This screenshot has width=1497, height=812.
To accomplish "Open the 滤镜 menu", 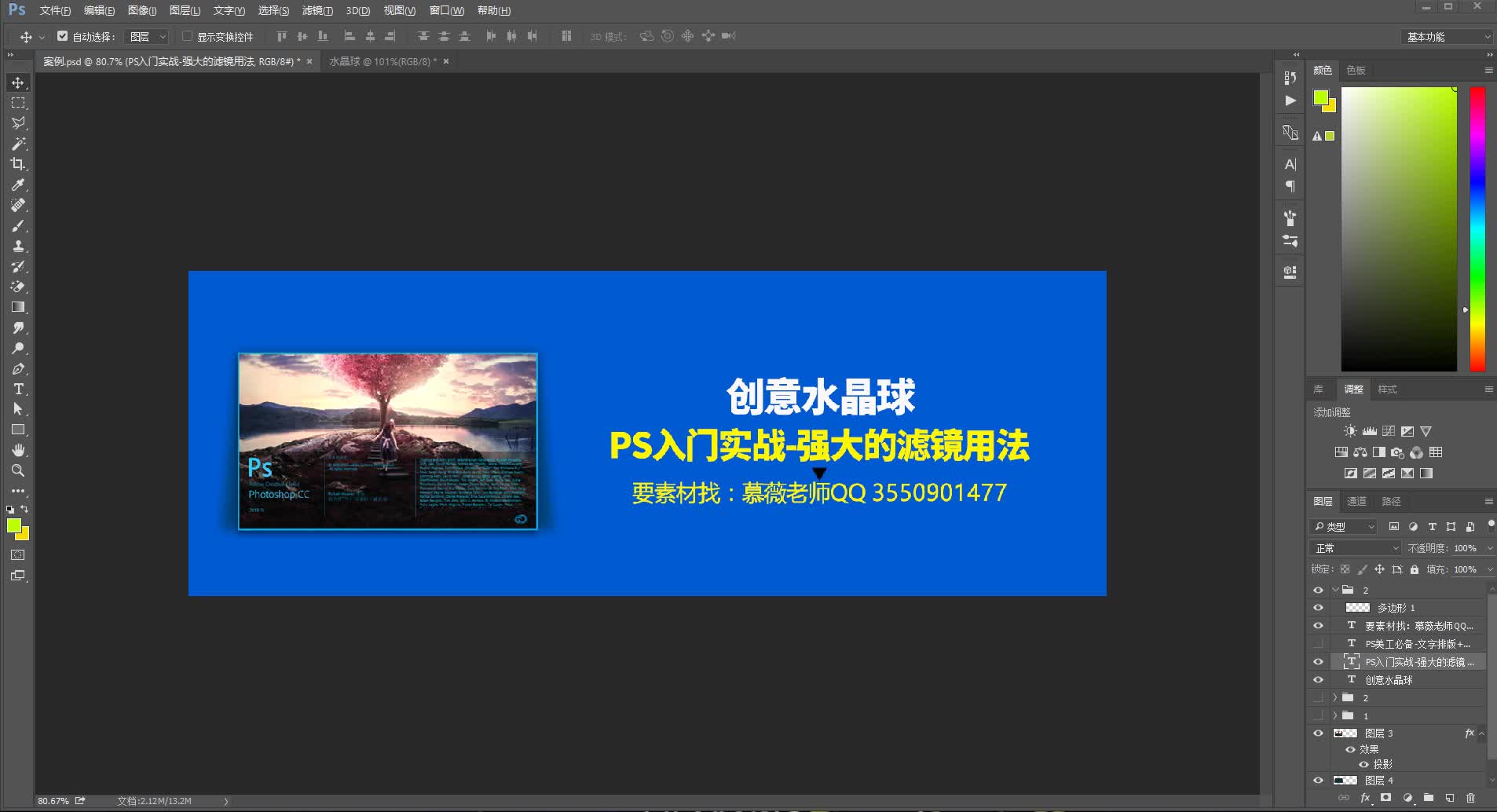I will (x=317, y=10).
